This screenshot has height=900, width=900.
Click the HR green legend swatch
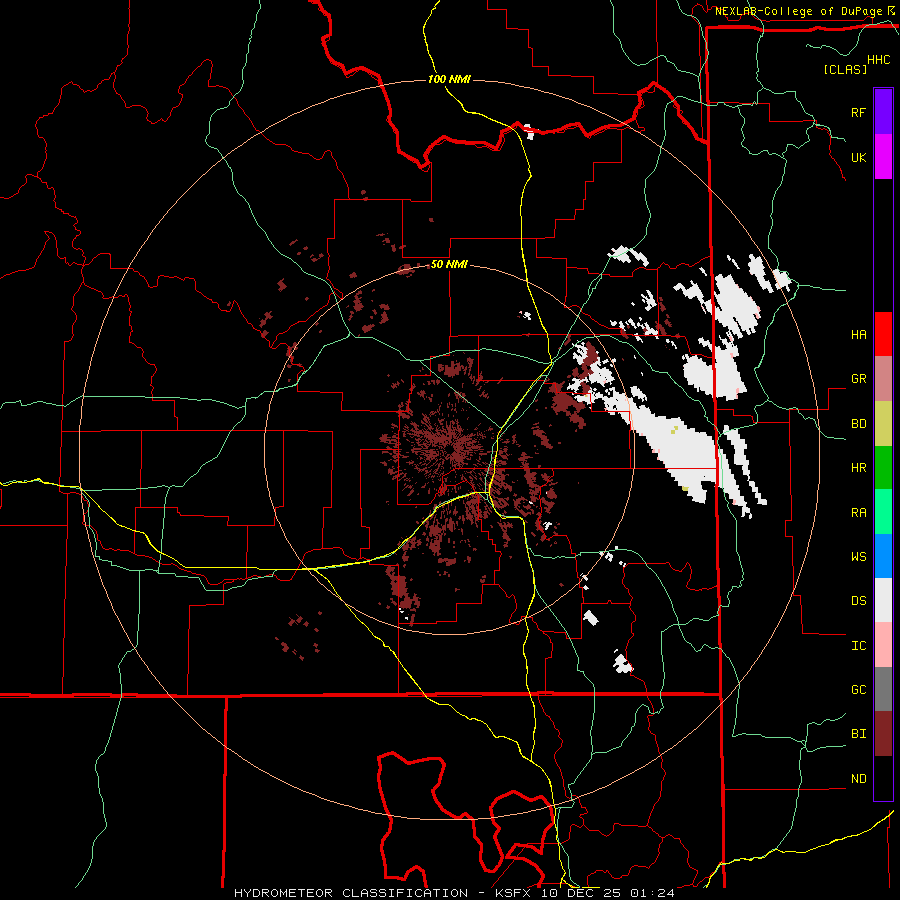coord(883,468)
